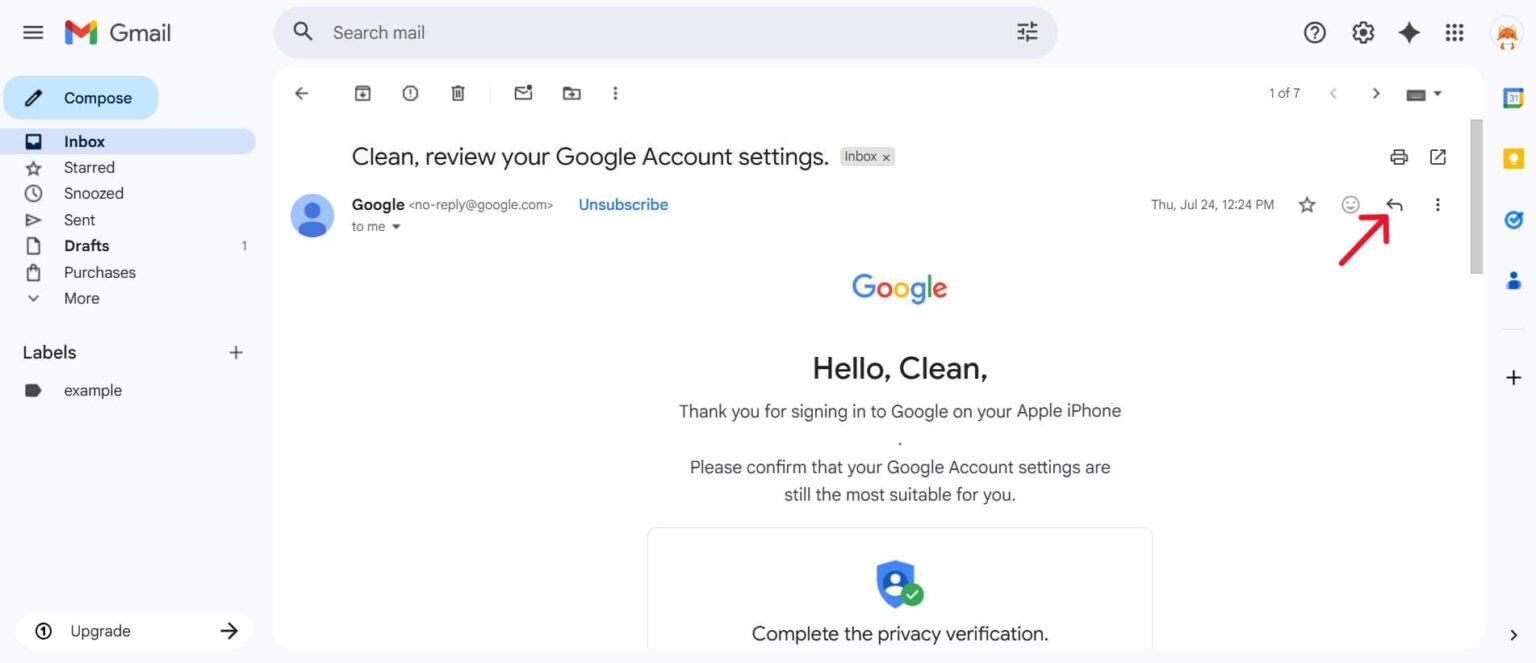Archive the open email
The height and width of the screenshot is (663, 1536).
click(362, 92)
